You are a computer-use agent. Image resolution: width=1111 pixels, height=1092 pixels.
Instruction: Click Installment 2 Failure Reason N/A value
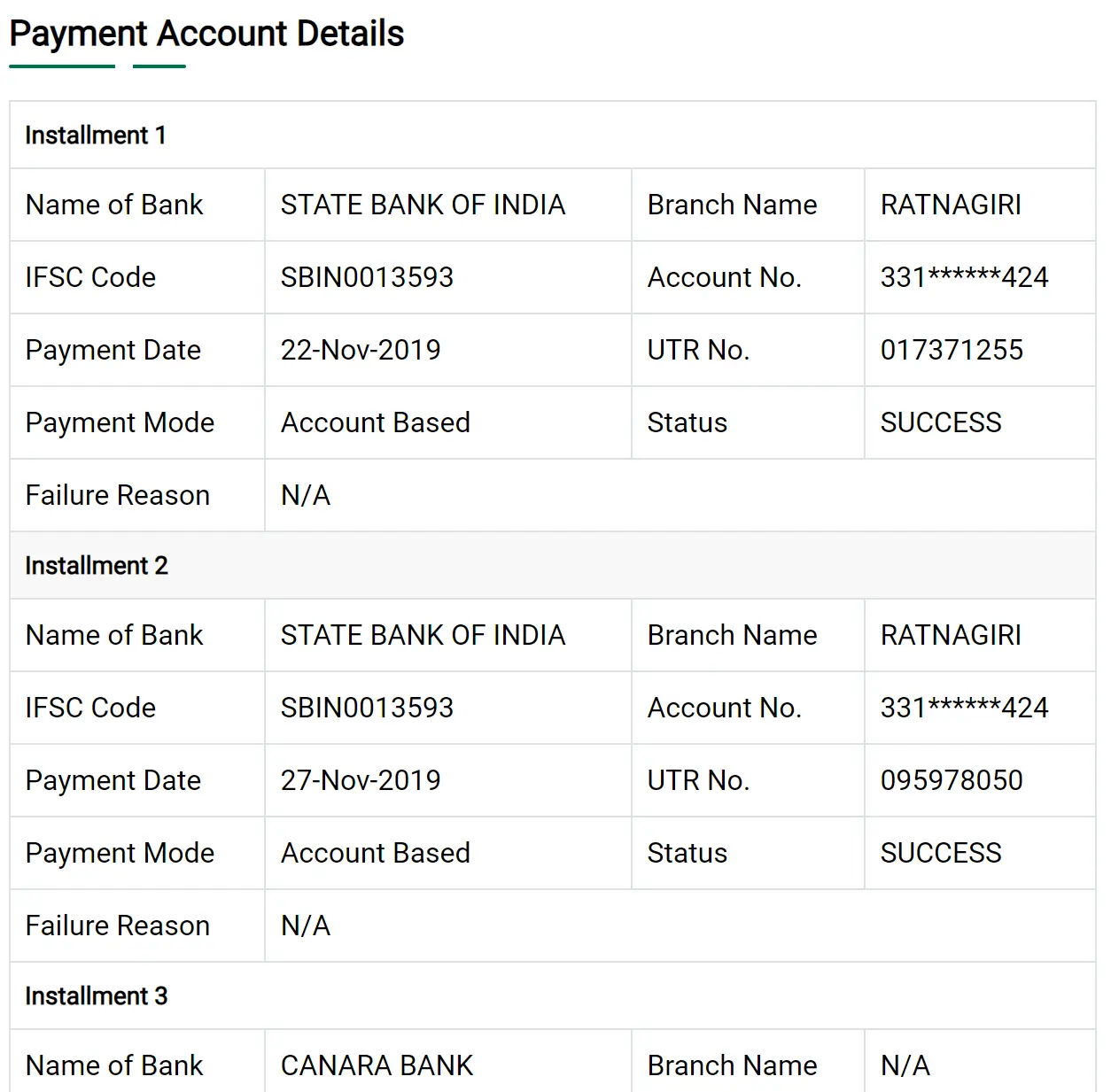306,925
